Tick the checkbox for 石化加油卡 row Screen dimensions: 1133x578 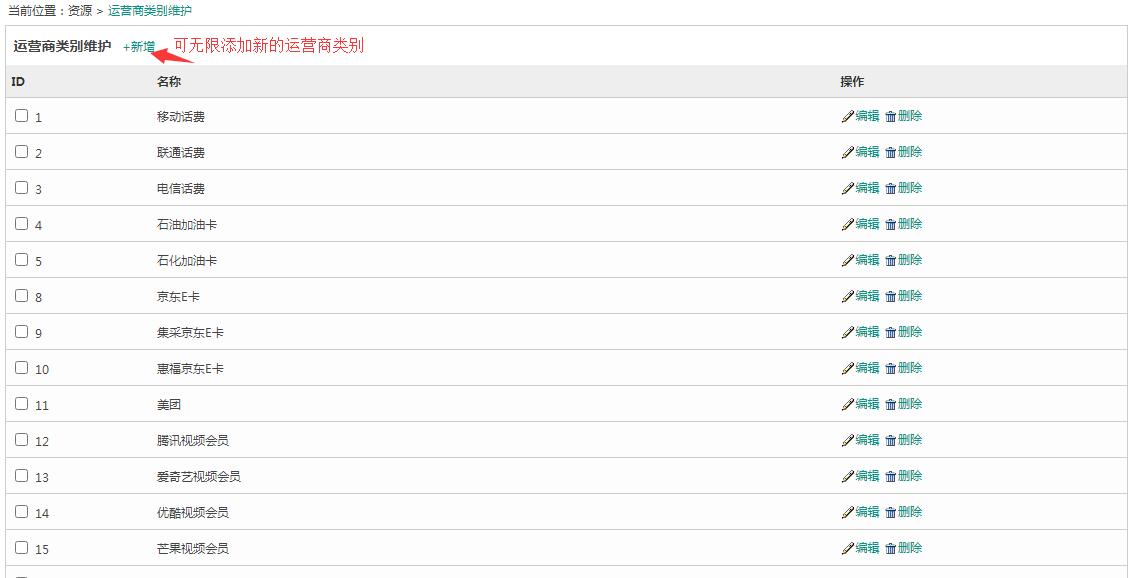point(22,259)
